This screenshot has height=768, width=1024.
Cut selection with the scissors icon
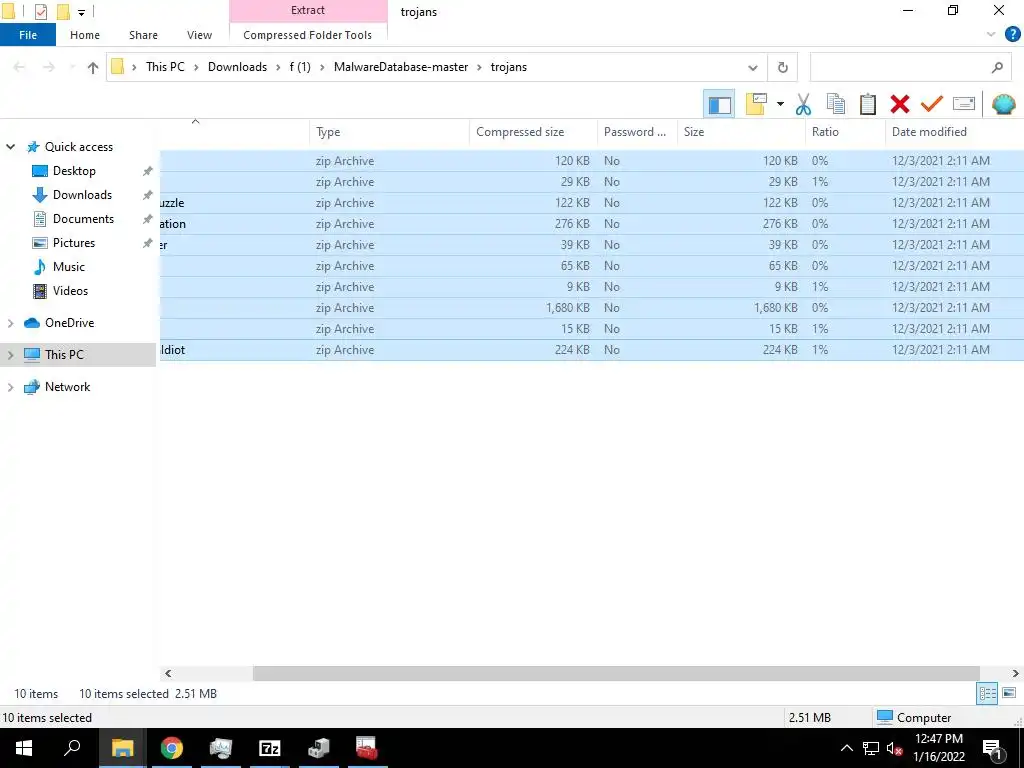[803, 104]
